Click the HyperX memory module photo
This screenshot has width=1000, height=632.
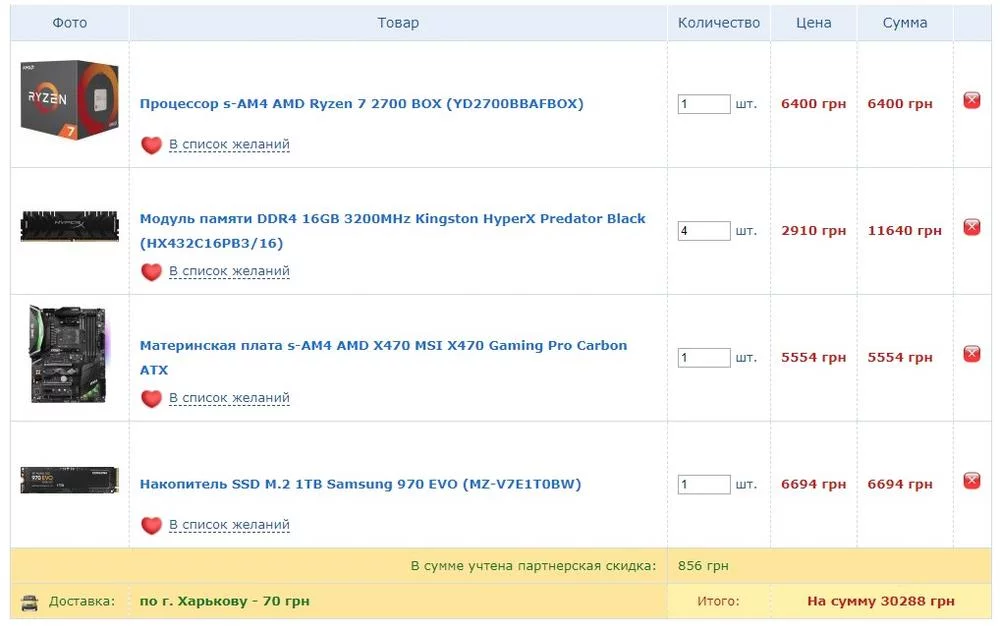(x=70, y=226)
